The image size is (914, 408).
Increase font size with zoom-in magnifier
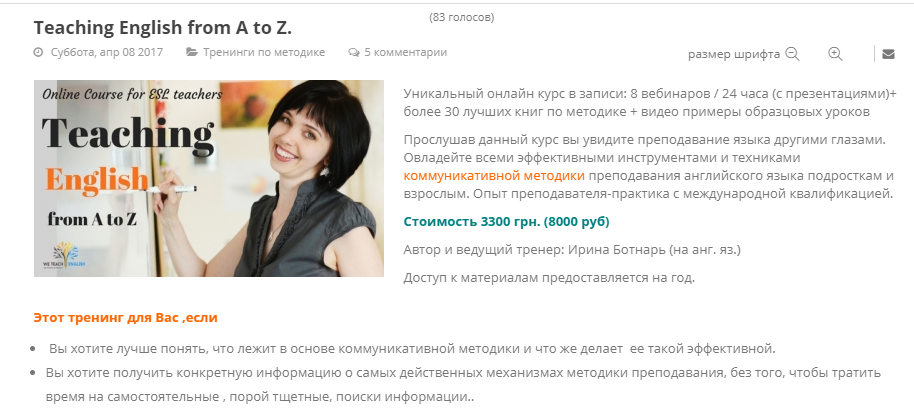pos(835,54)
